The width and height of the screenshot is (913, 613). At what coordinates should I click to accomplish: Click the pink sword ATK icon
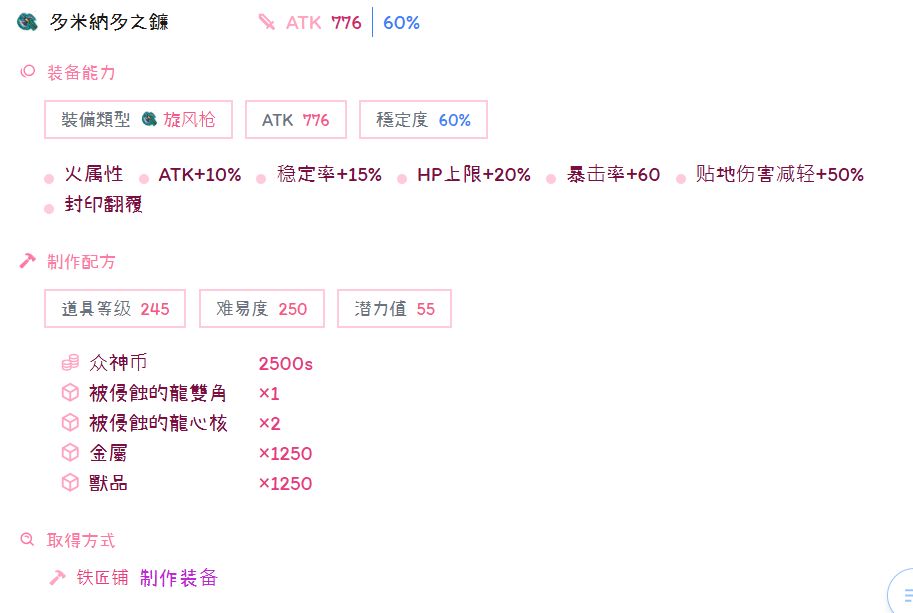tap(266, 22)
